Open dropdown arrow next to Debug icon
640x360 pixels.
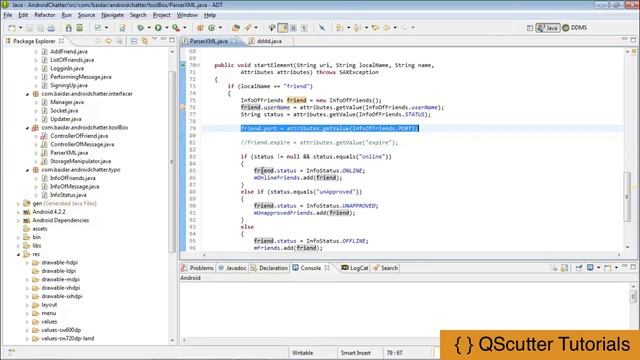coord(149,28)
